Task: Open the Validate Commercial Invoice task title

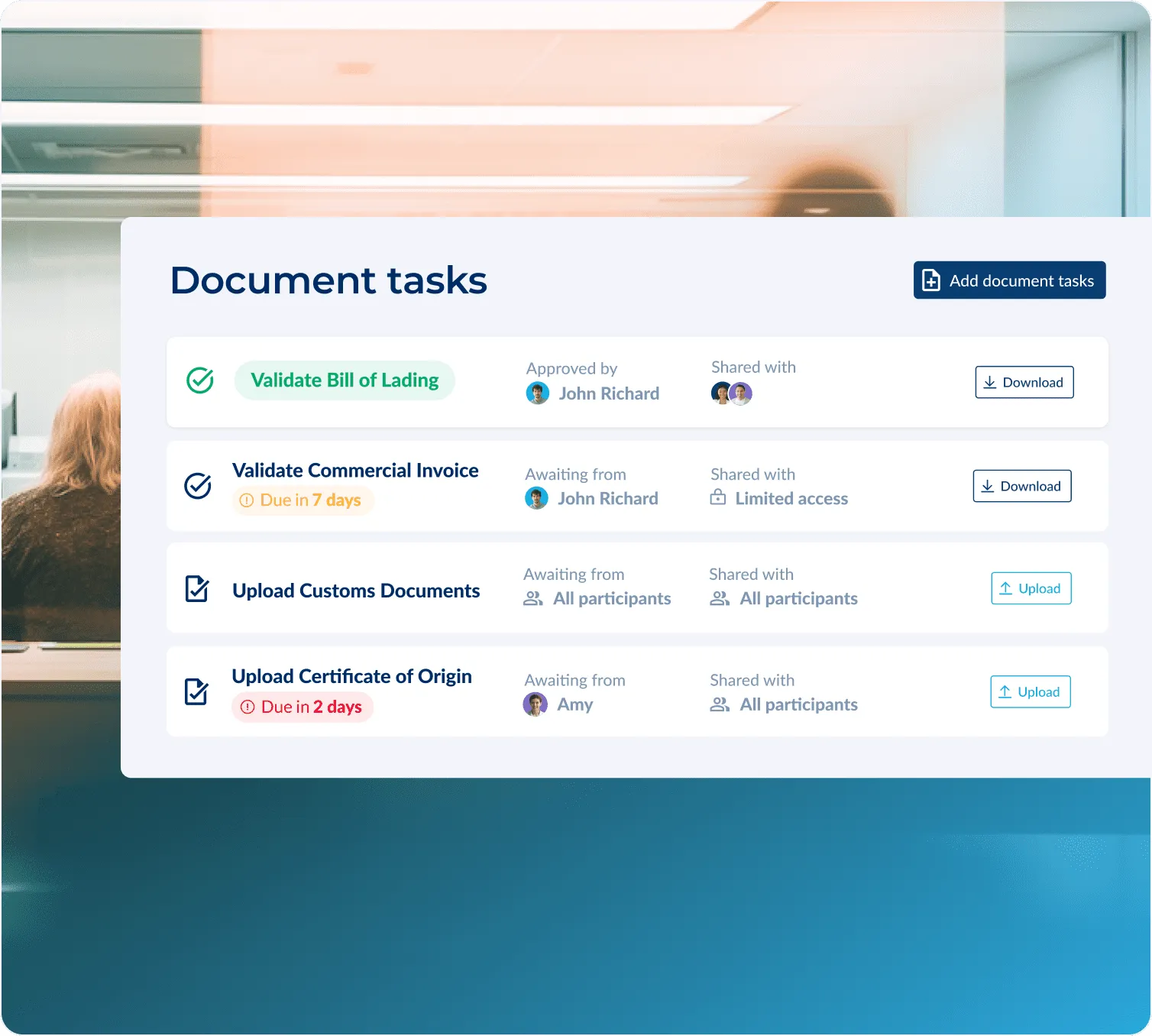Action: [x=355, y=471]
